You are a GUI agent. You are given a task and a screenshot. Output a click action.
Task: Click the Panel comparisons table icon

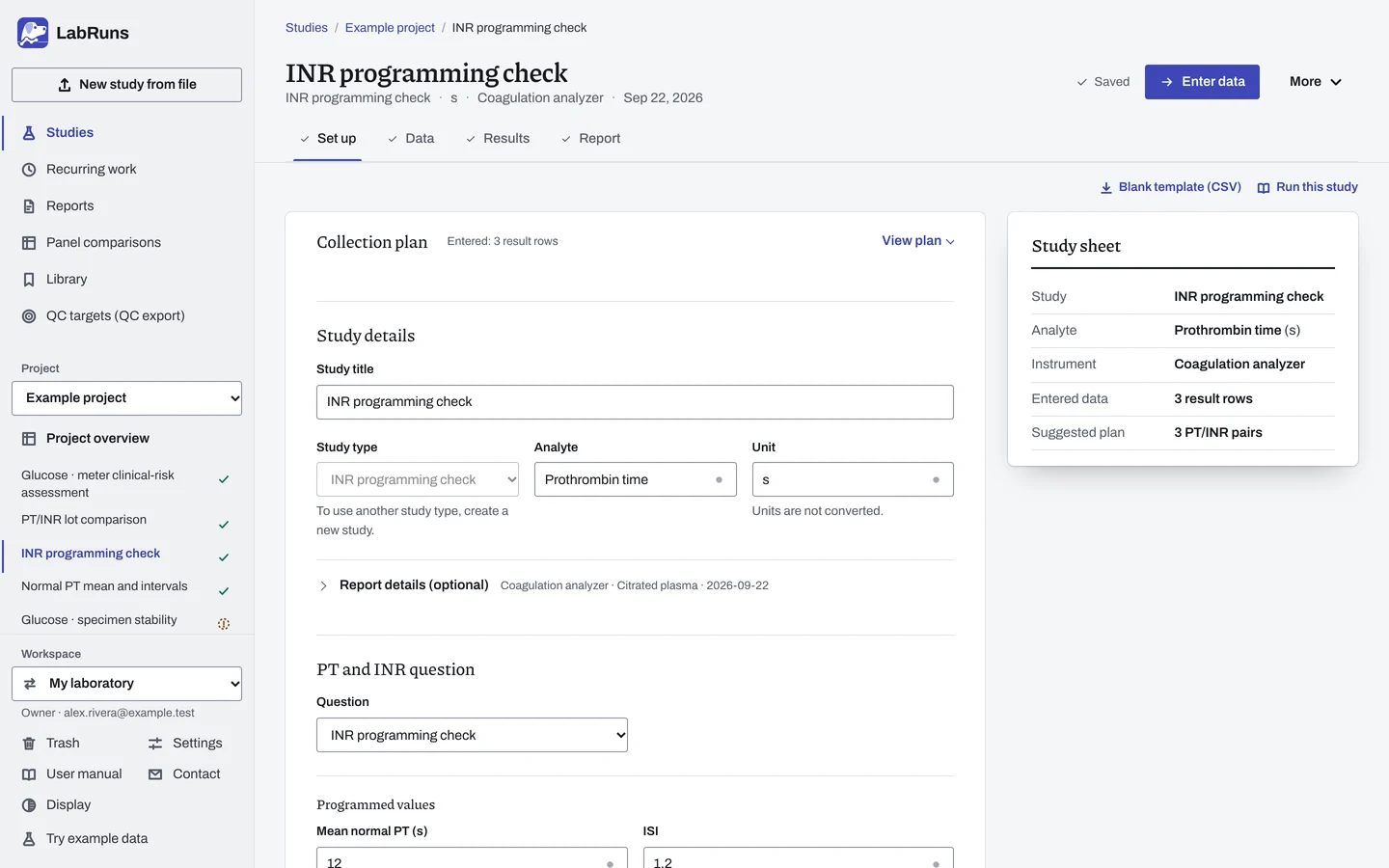pos(29,243)
